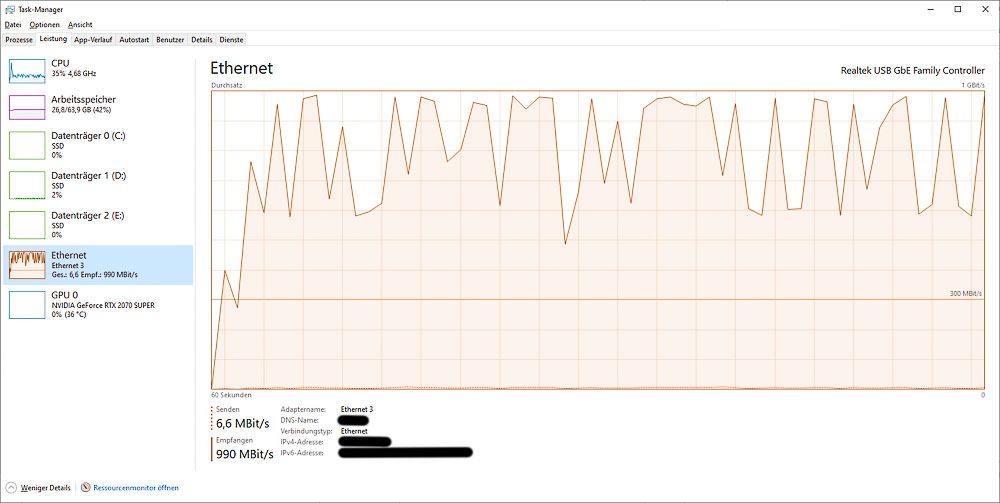
Task: Switch to the App-Verlauf tab
Action: pos(93,39)
